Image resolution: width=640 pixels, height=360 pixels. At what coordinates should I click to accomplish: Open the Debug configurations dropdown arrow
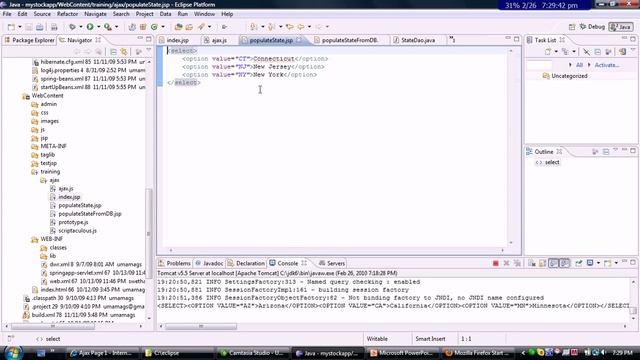pos(80,27)
